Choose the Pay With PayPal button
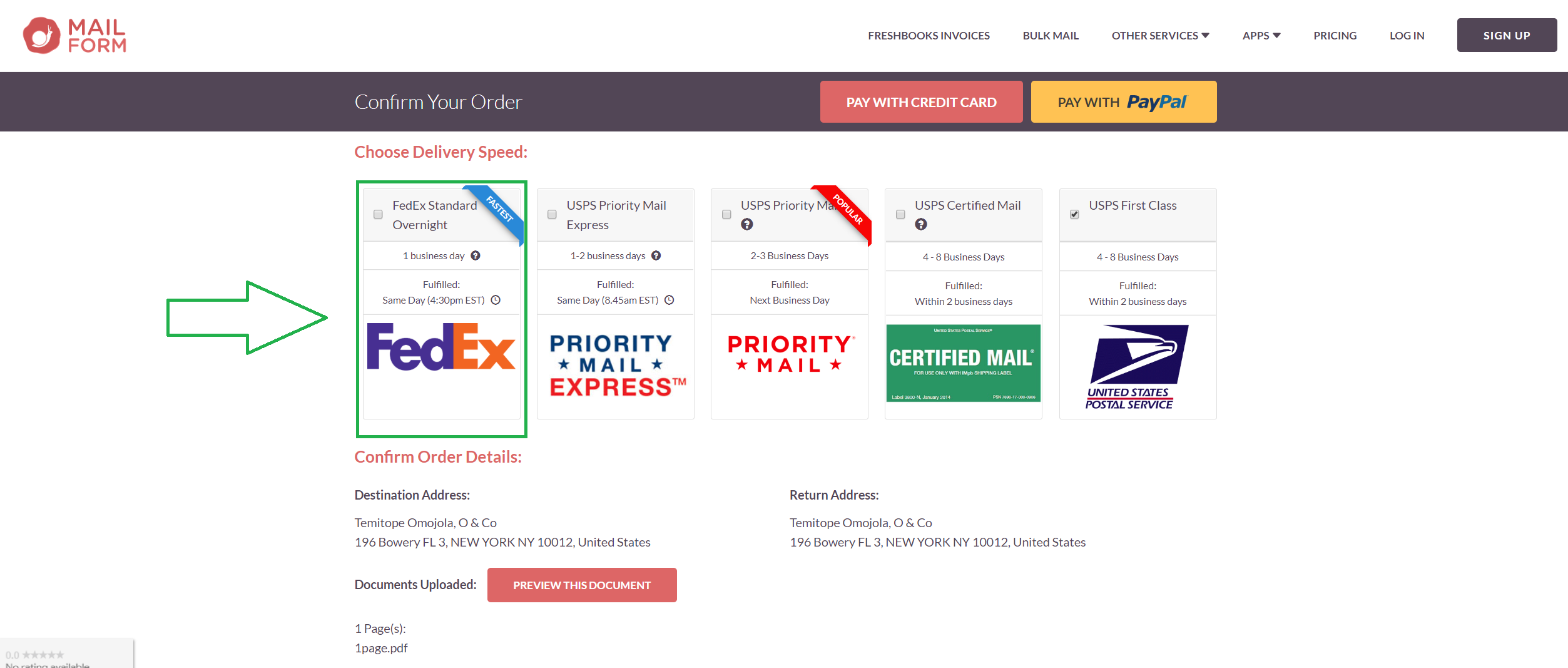 click(1123, 102)
